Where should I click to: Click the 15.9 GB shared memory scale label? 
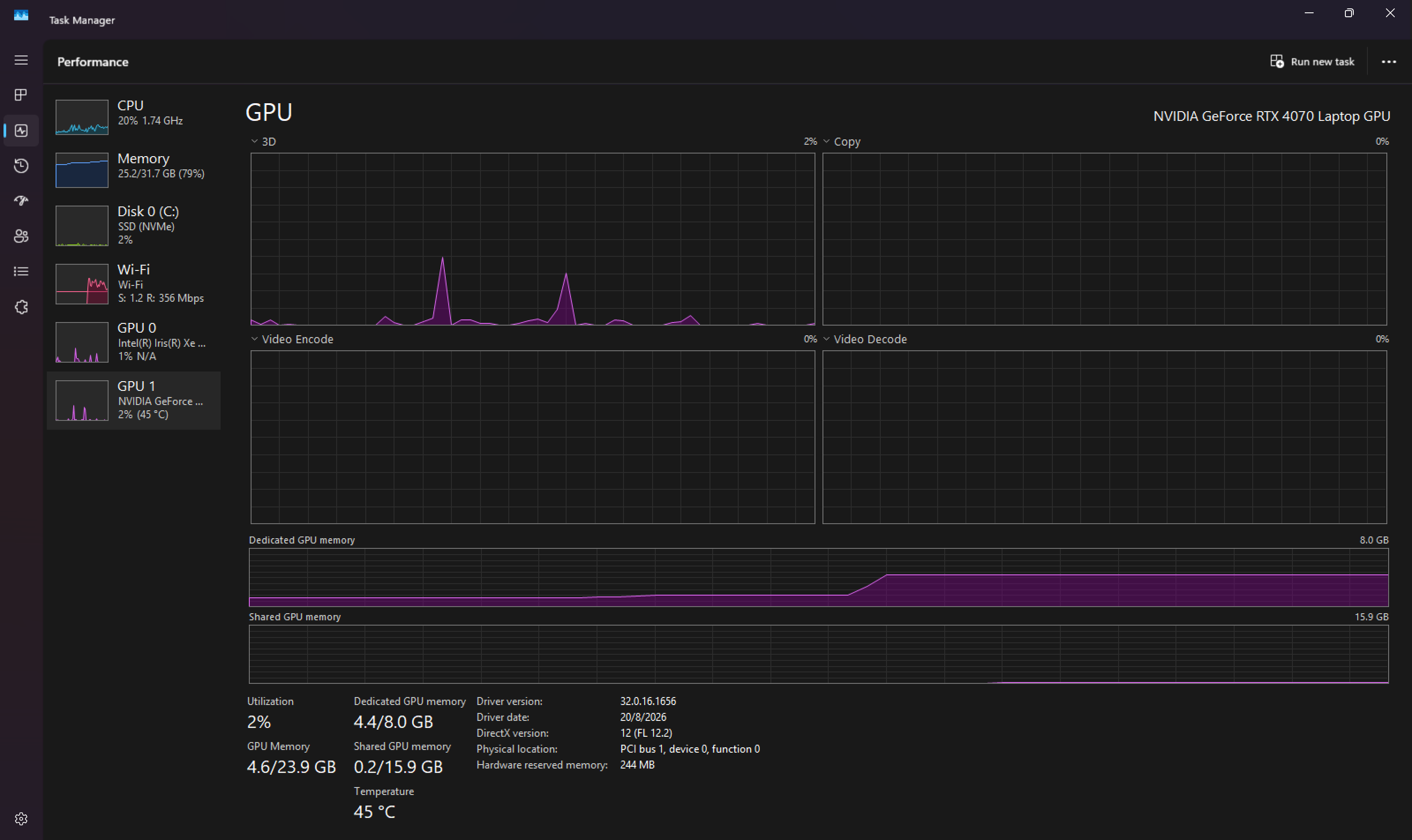point(1371,617)
